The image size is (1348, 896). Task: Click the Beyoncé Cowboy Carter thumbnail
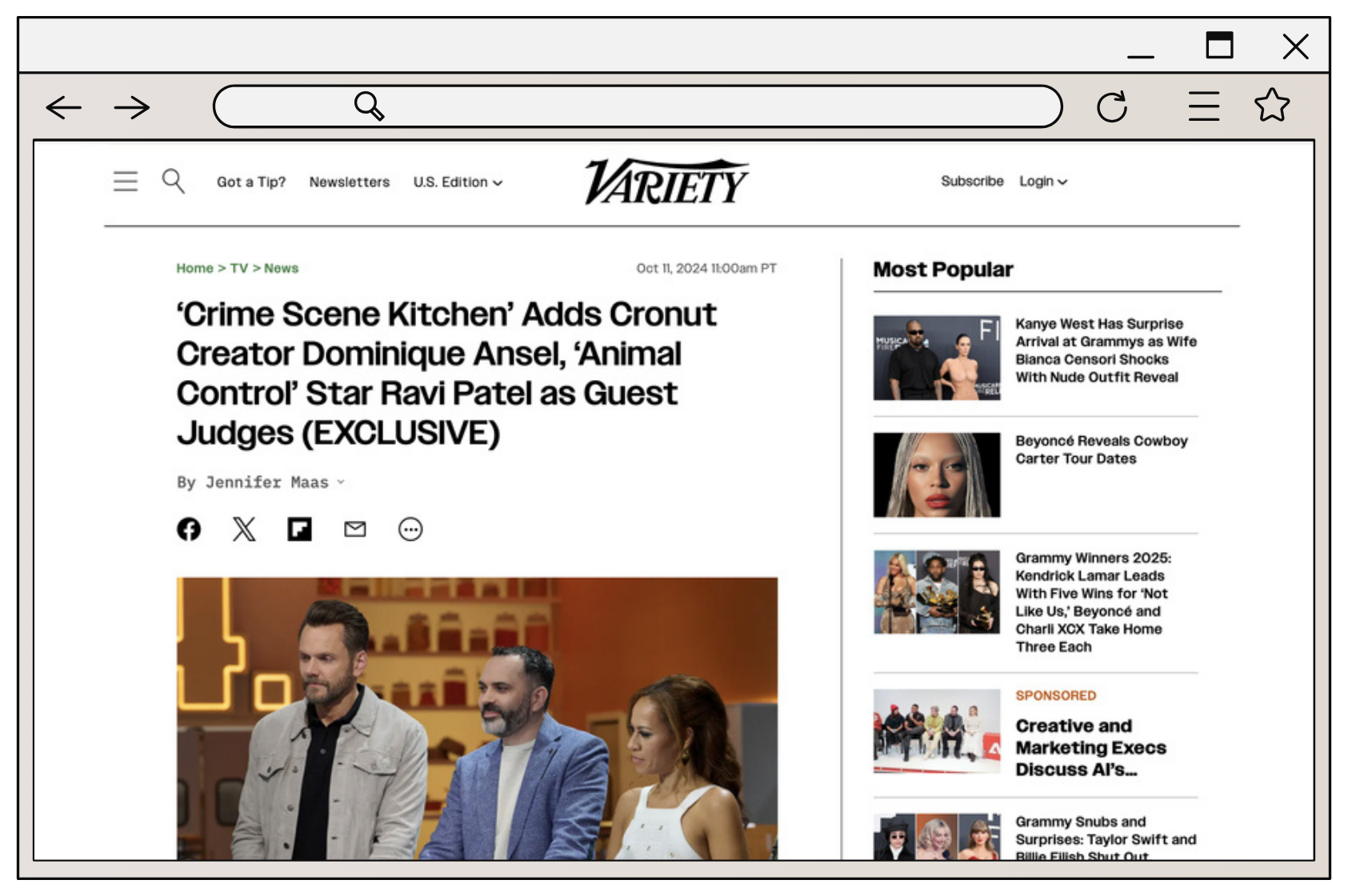point(936,474)
